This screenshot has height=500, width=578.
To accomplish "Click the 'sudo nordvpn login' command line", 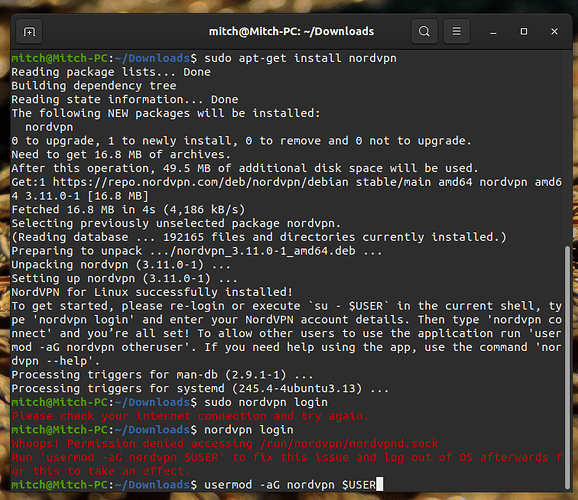I will [x=266, y=402].
